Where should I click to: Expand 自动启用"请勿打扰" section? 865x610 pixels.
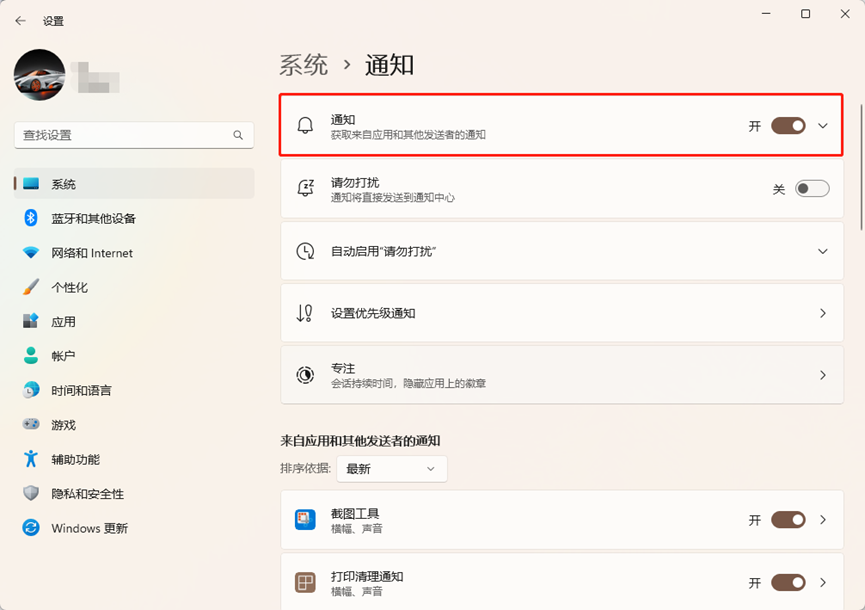point(823,251)
